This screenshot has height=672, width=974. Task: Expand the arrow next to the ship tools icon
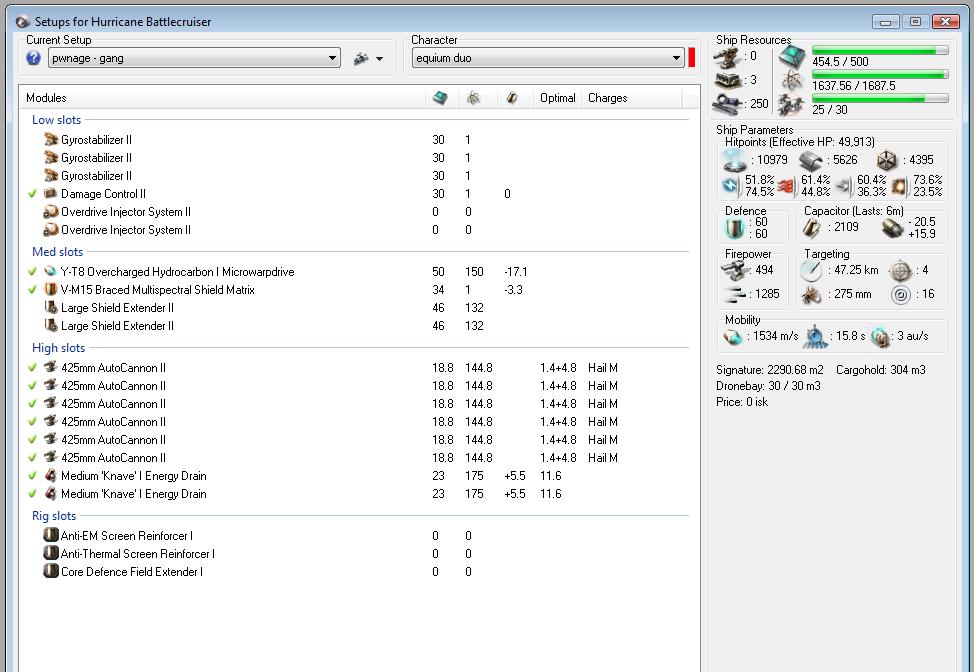(x=380, y=59)
